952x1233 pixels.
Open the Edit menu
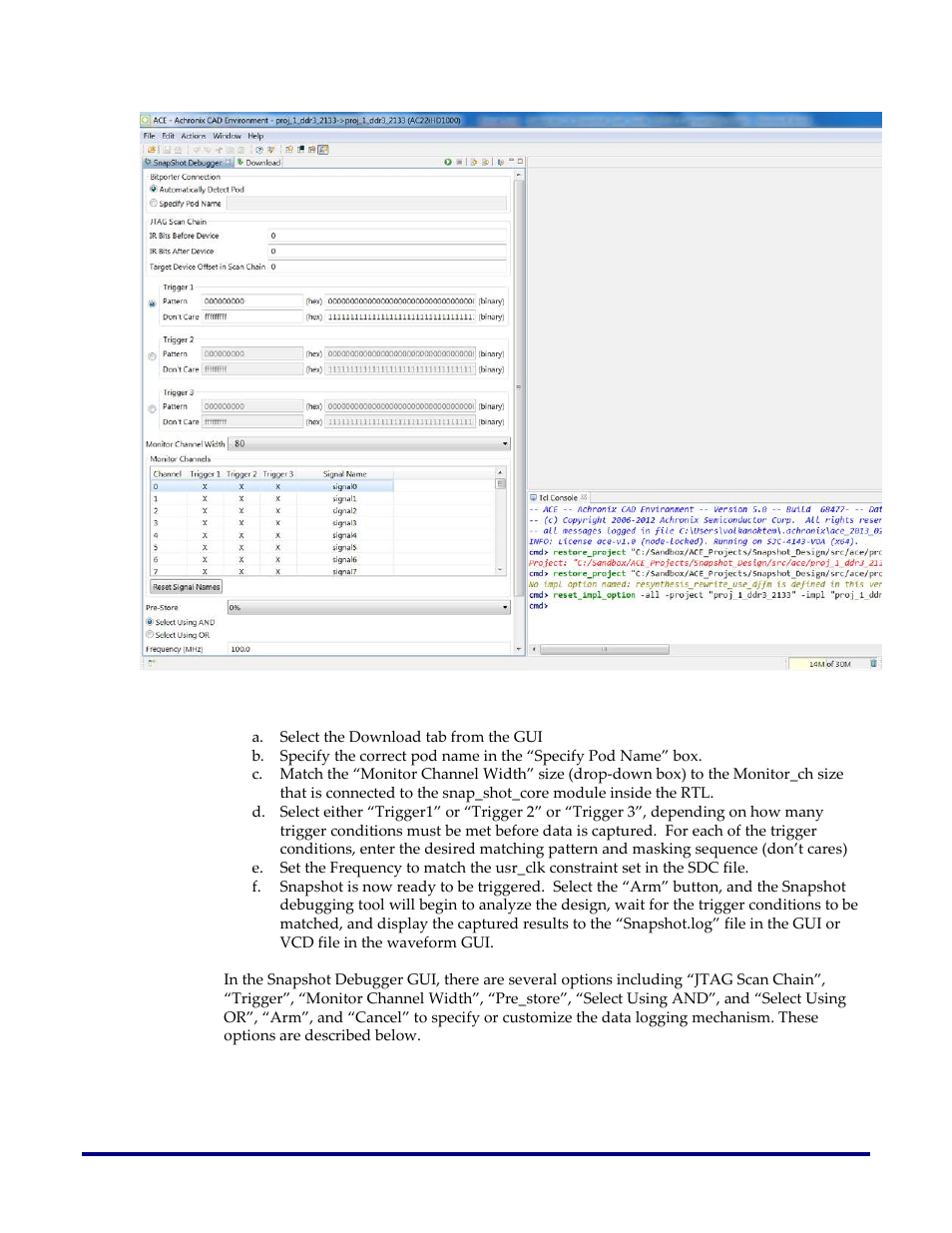click(168, 136)
